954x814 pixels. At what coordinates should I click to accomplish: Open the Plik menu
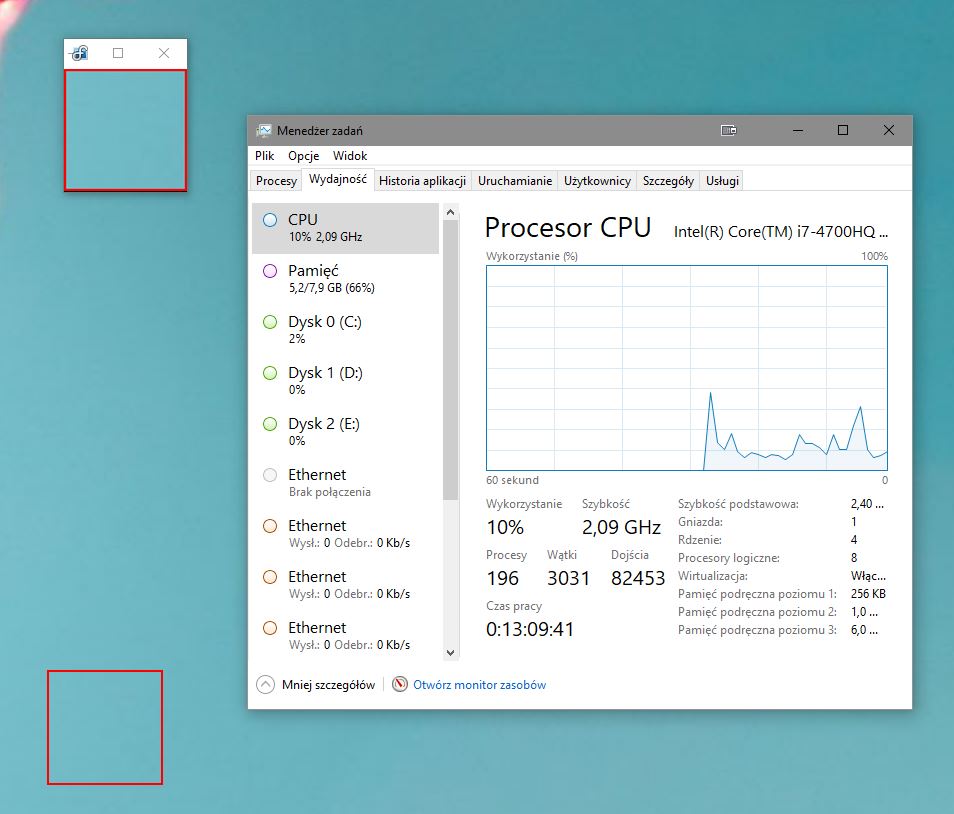(265, 156)
